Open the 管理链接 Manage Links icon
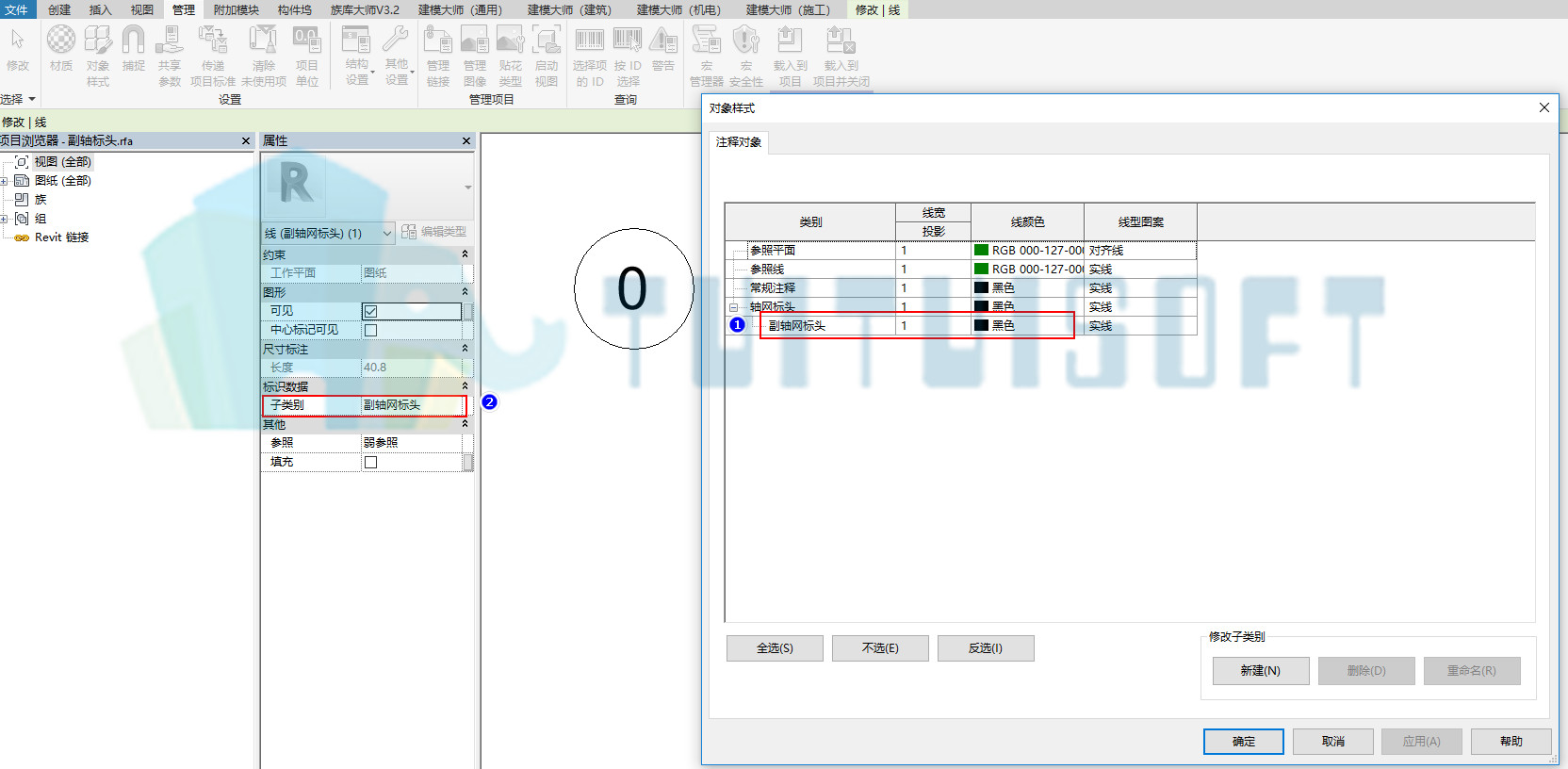1568x769 pixels. pyautogui.click(x=438, y=56)
